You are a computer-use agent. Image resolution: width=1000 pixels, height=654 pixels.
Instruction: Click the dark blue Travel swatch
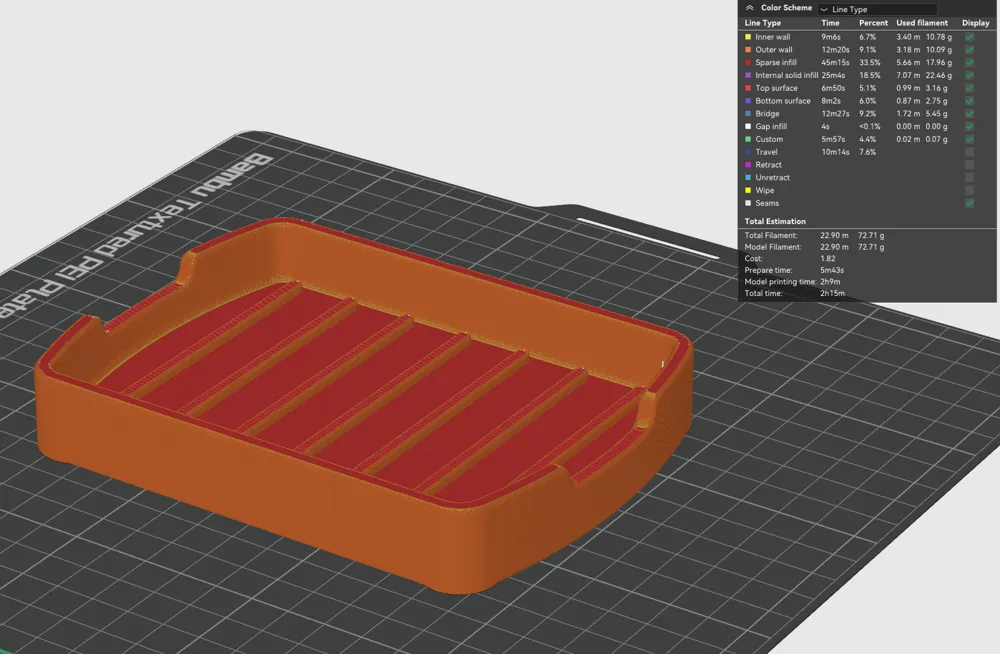[x=748, y=152]
